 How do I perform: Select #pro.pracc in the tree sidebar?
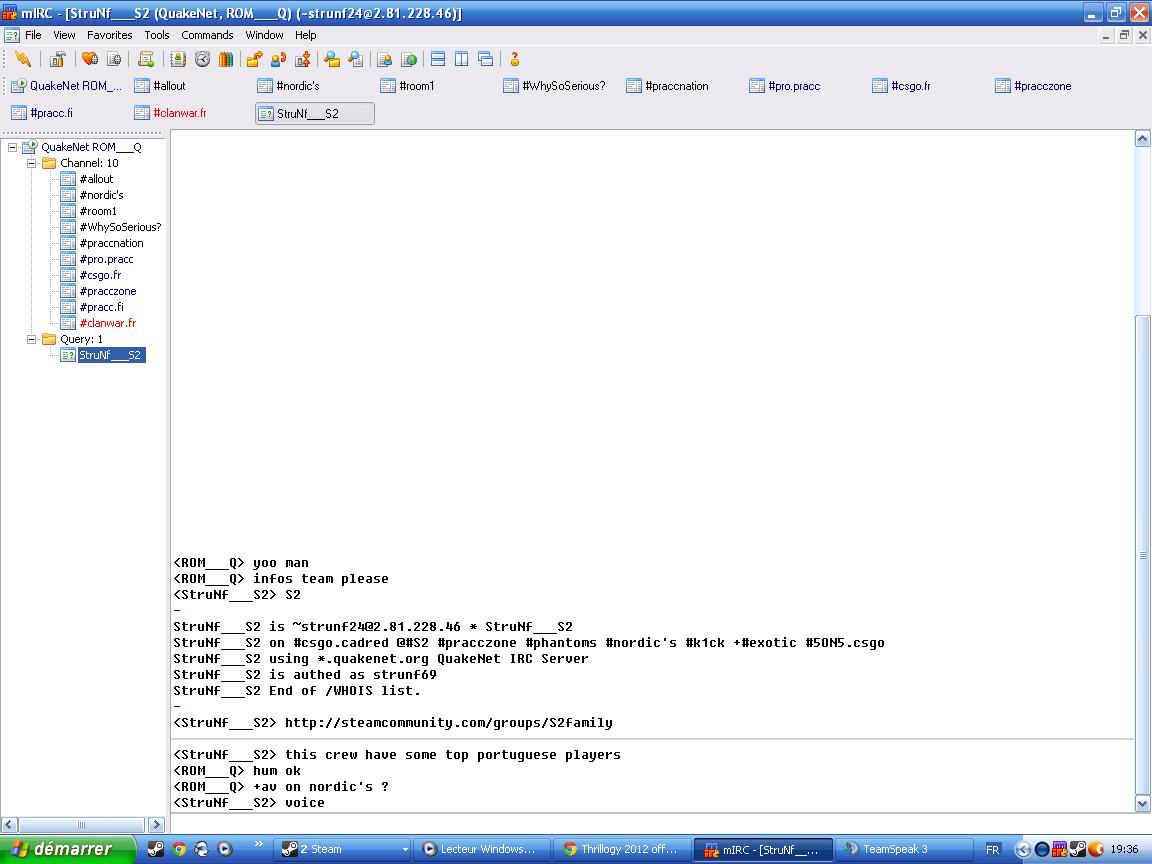106,259
